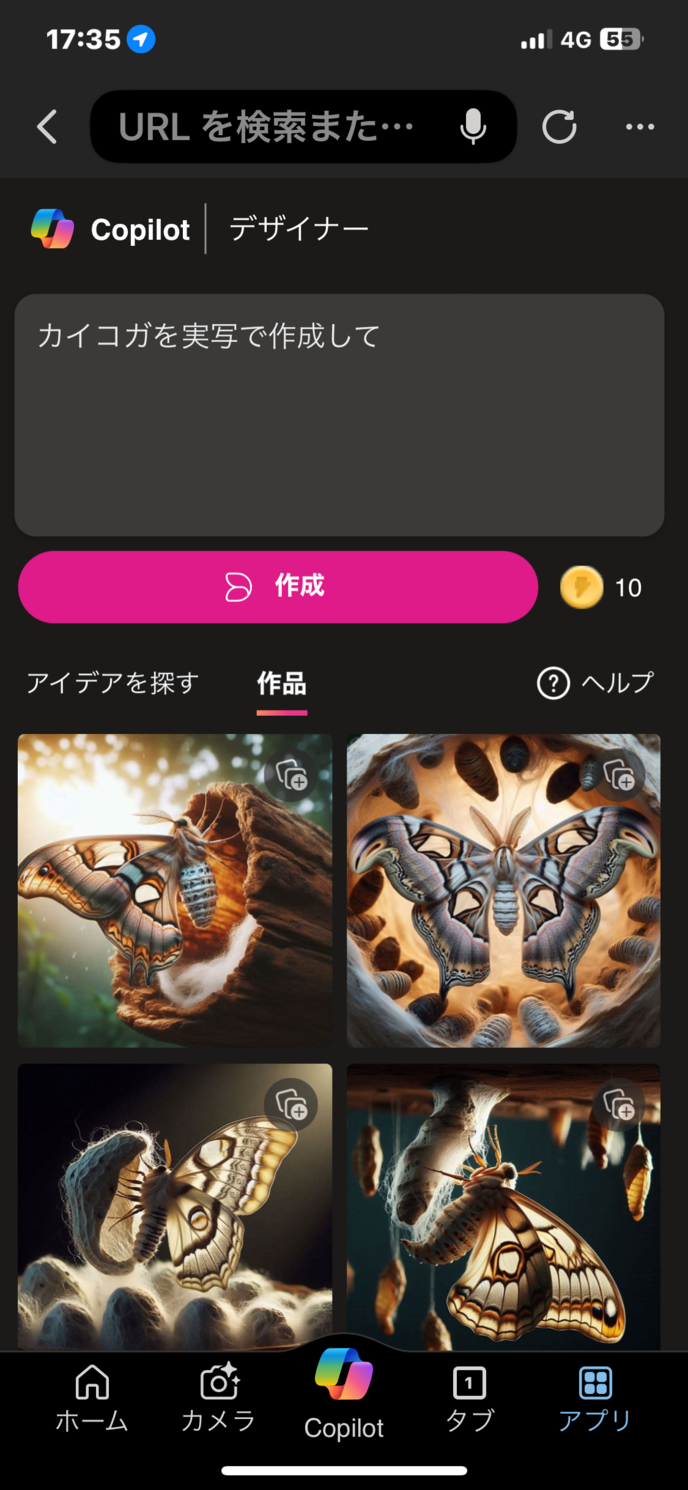
Task: Switch to the アイデアを探す tab
Action: [x=113, y=683]
